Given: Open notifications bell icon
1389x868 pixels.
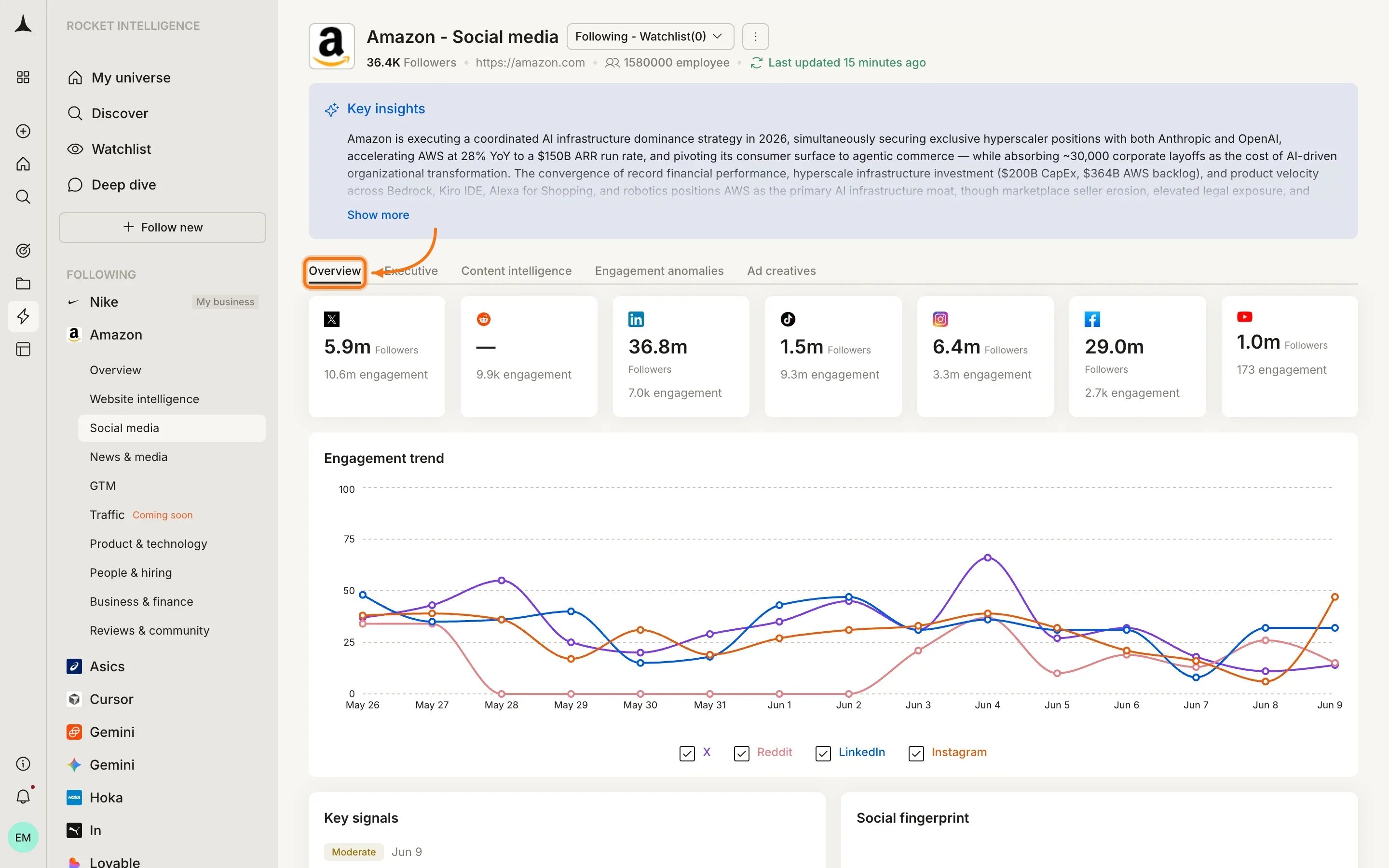Looking at the screenshot, I should click(x=23, y=796).
